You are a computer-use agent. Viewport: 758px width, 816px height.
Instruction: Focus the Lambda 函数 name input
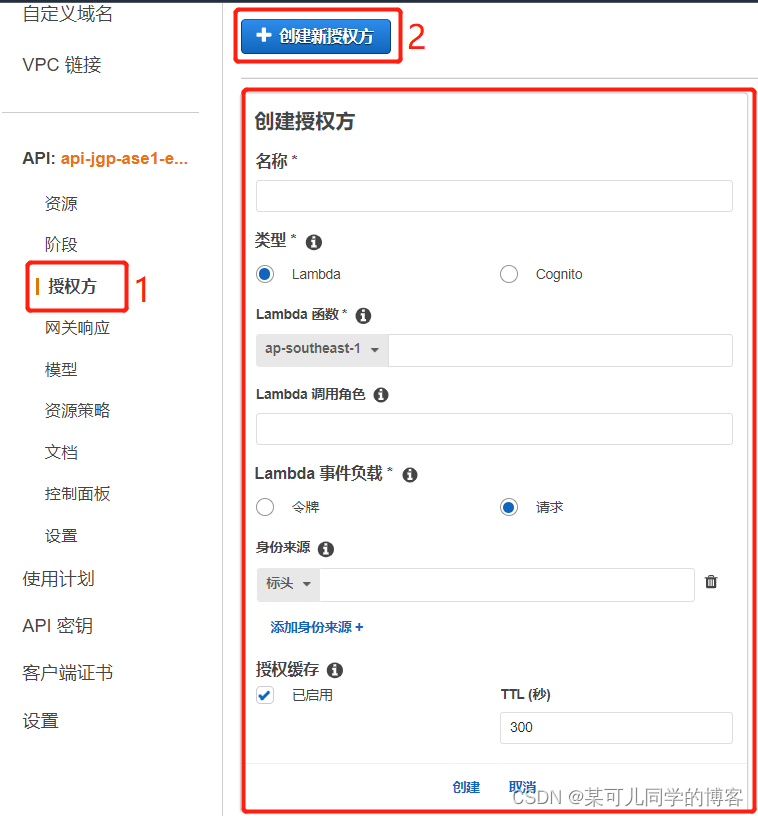pyautogui.click(x=560, y=350)
